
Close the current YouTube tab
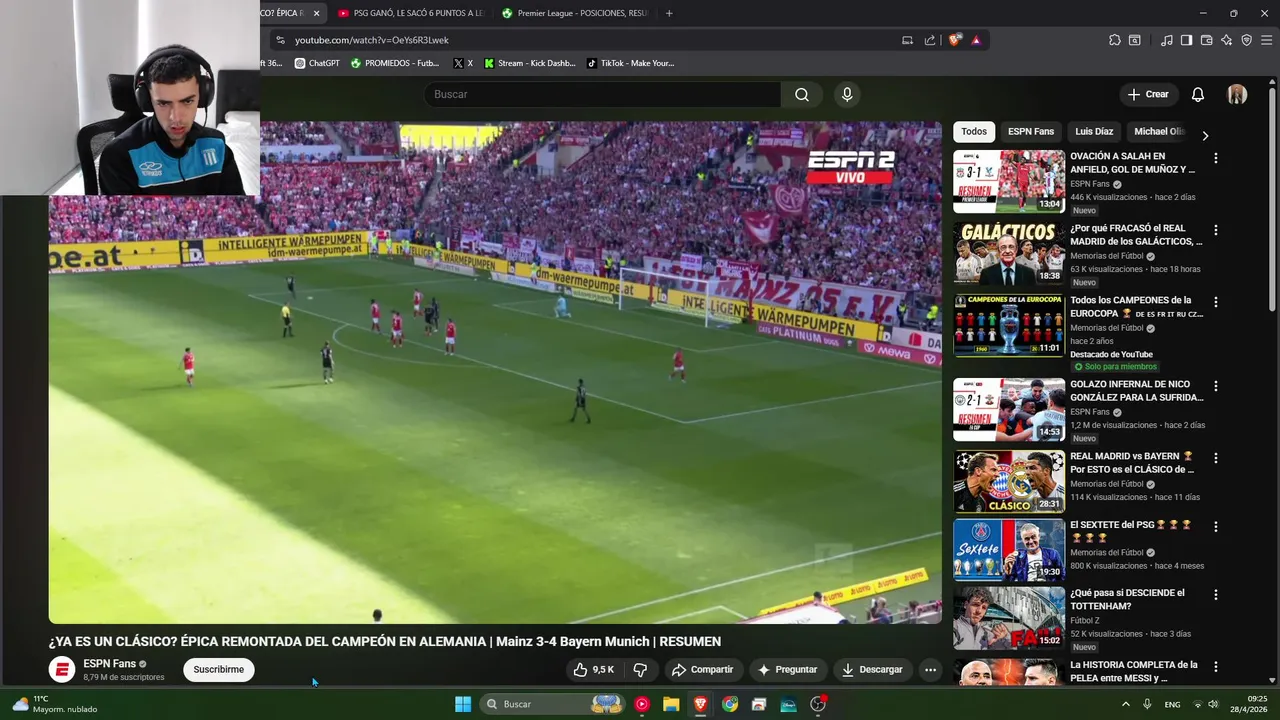[316, 13]
